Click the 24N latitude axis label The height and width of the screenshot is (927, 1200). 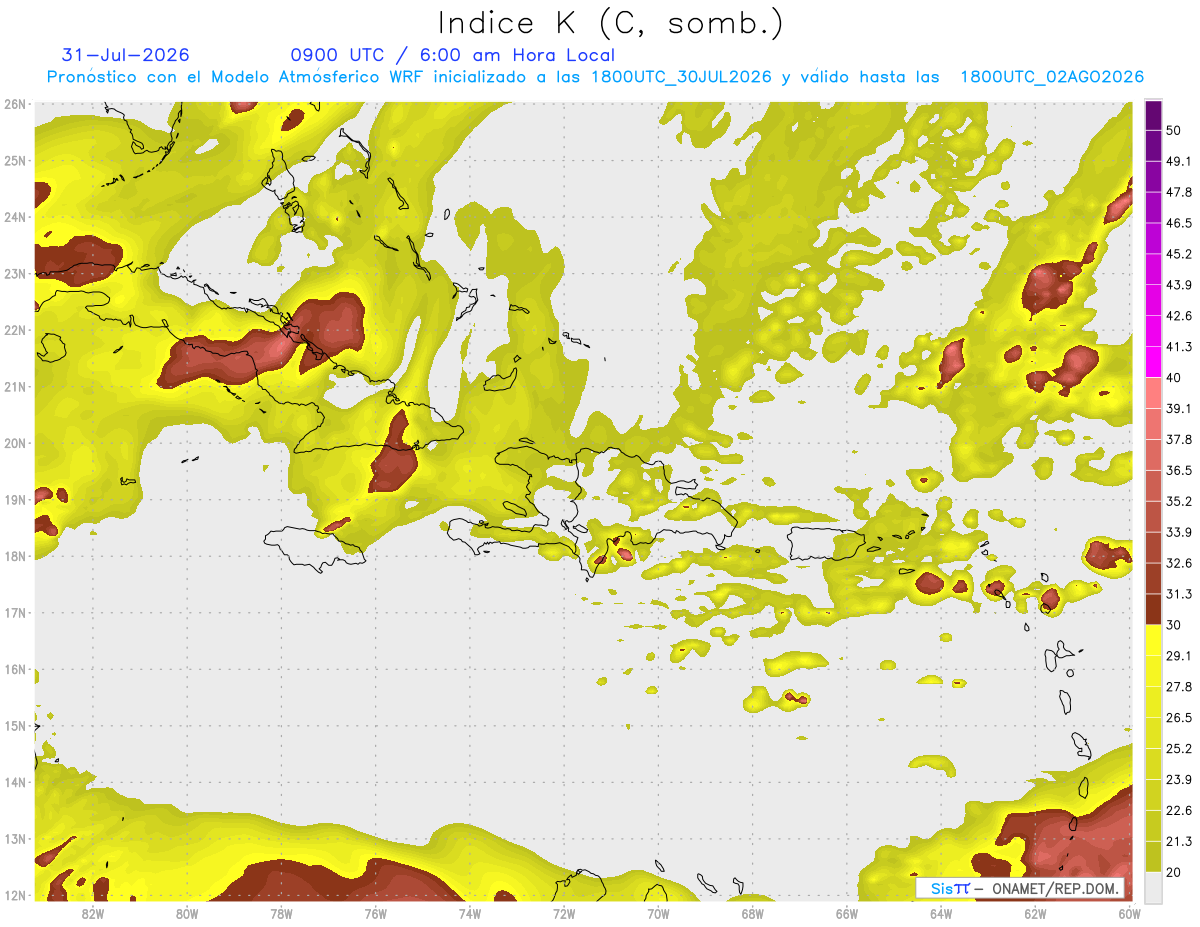coord(15,217)
